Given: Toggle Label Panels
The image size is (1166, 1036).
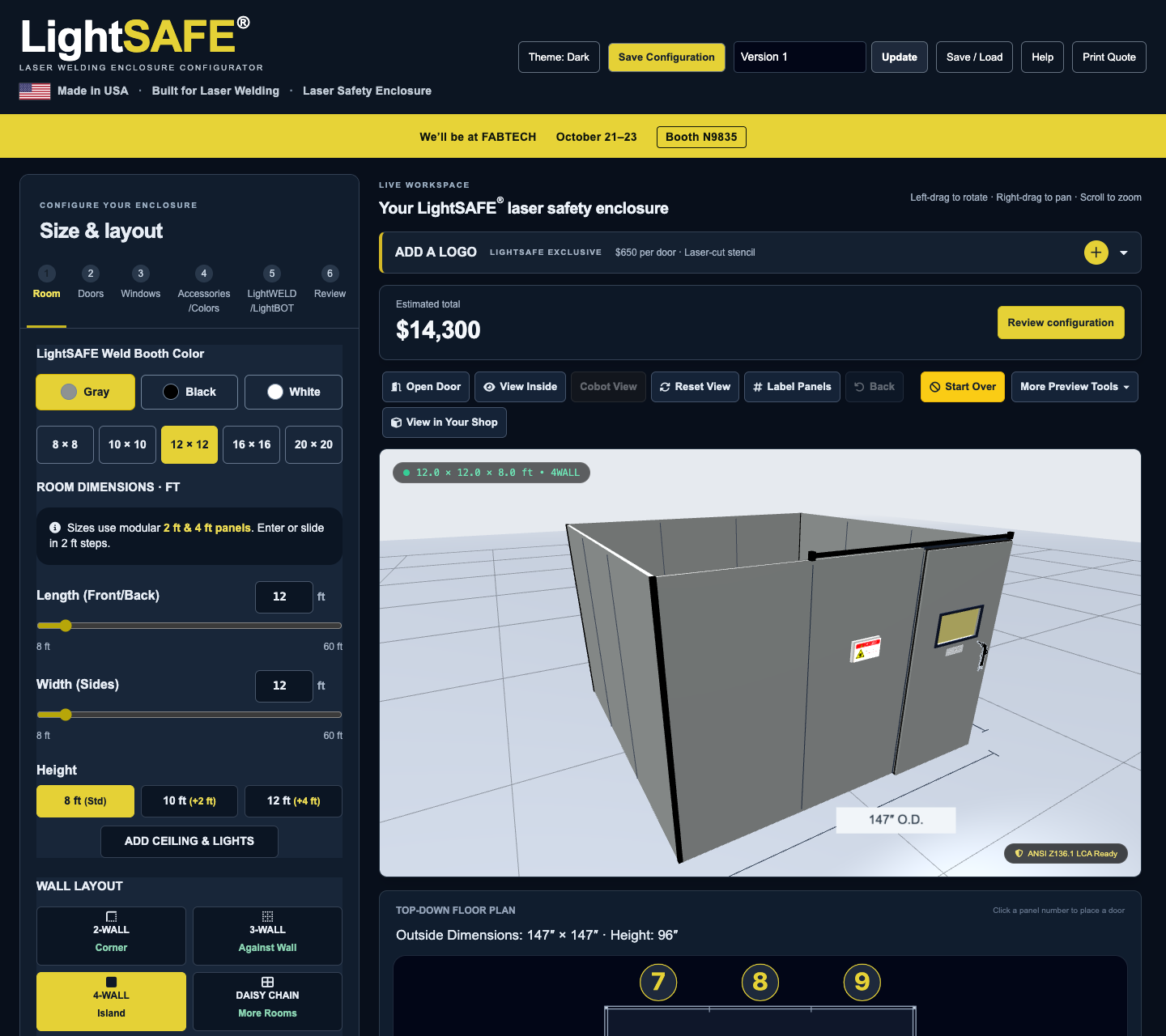Looking at the screenshot, I should [792, 387].
